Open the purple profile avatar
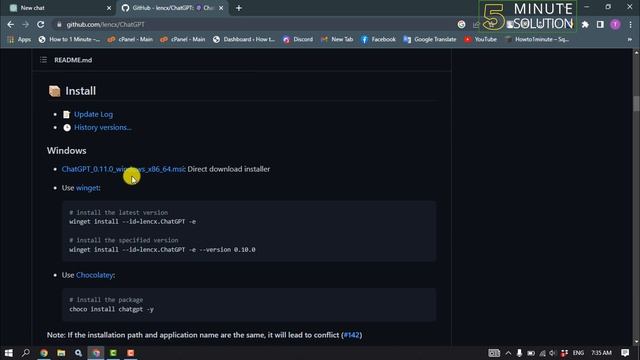Viewport: 640px width, 360px height. point(615,24)
